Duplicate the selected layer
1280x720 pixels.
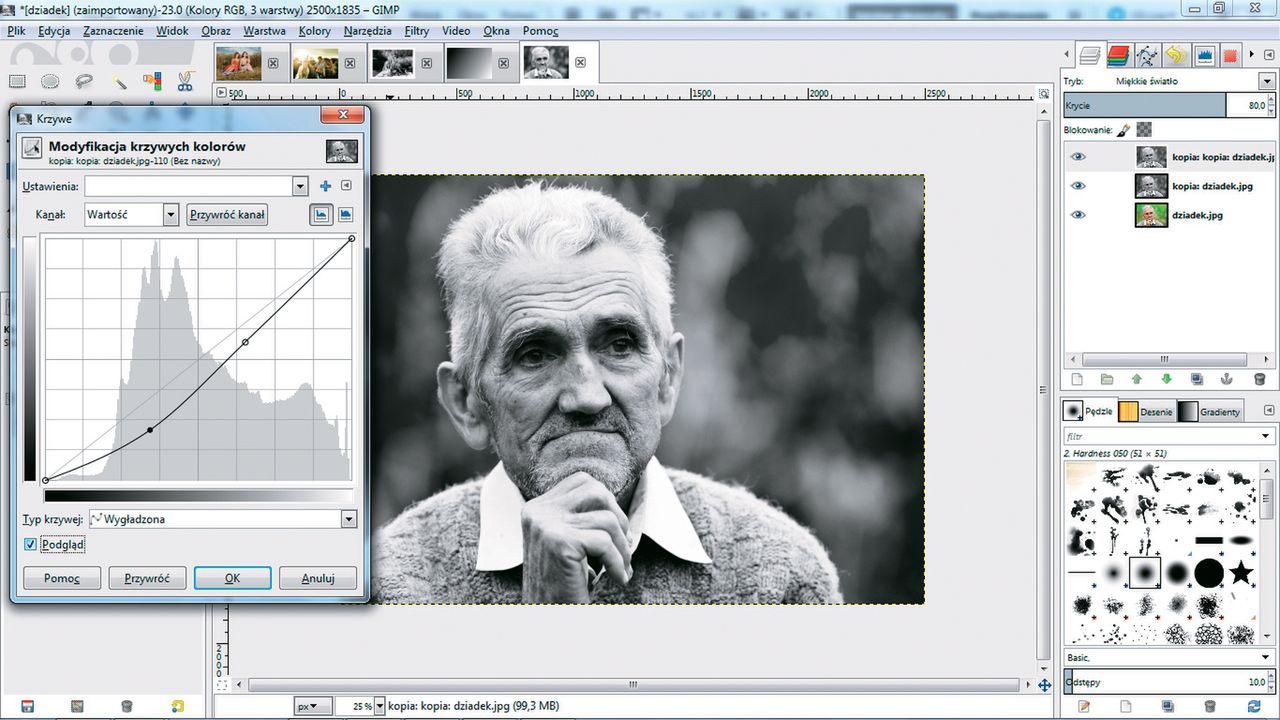(x=1197, y=379)
